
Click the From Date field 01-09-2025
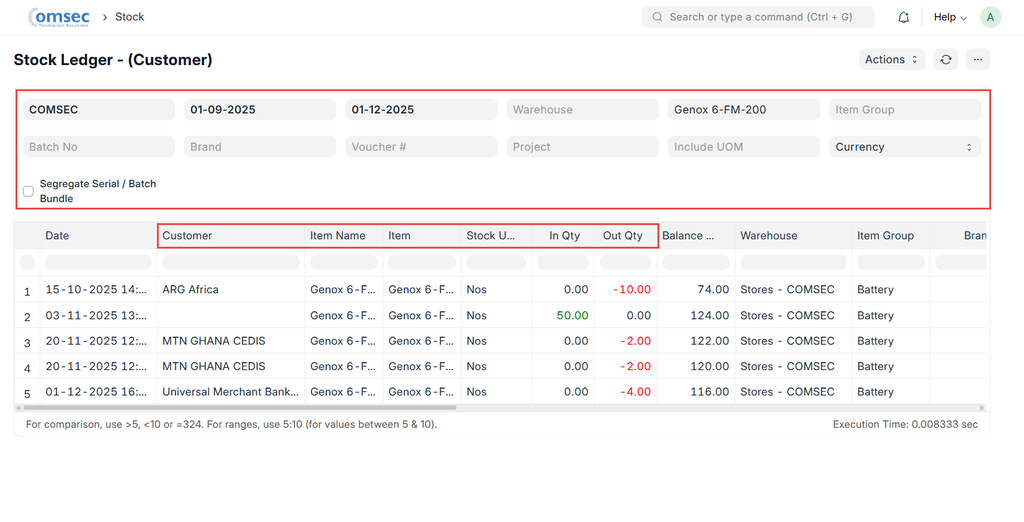pyautogui.click(x=260, y=110)
